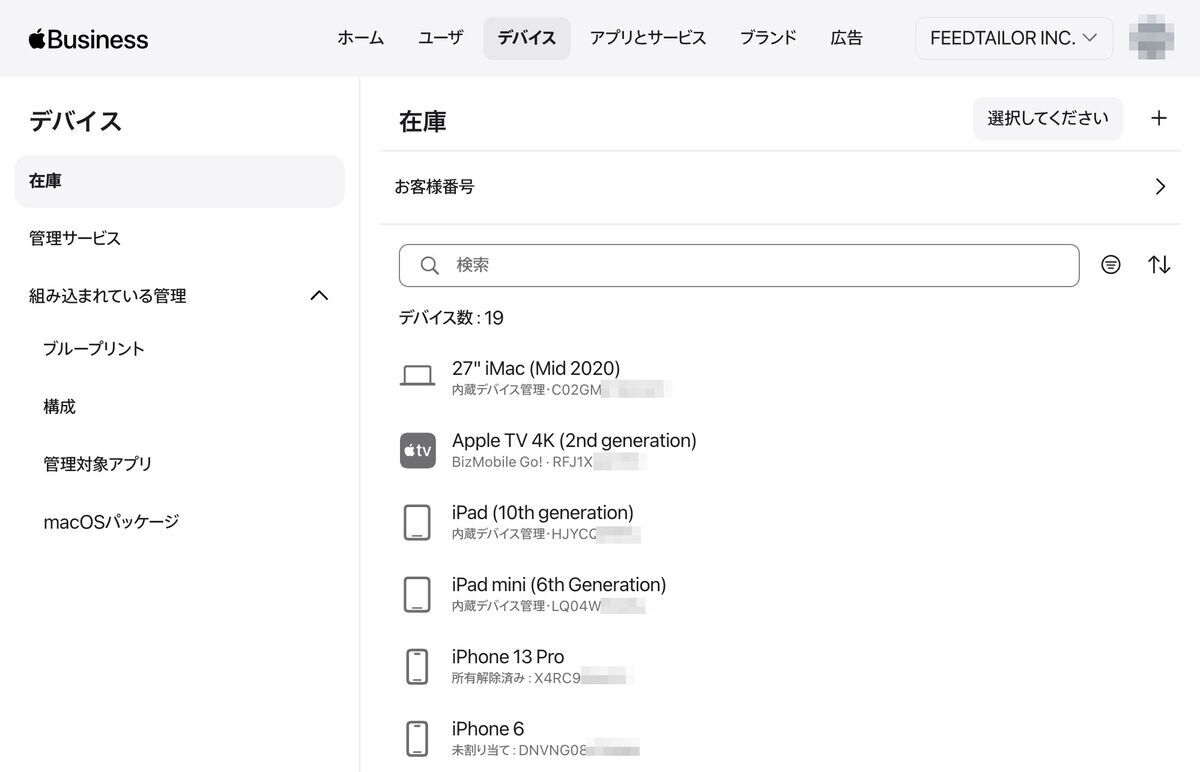Click the laptop icon for 27" iMac

click(418, 377)
